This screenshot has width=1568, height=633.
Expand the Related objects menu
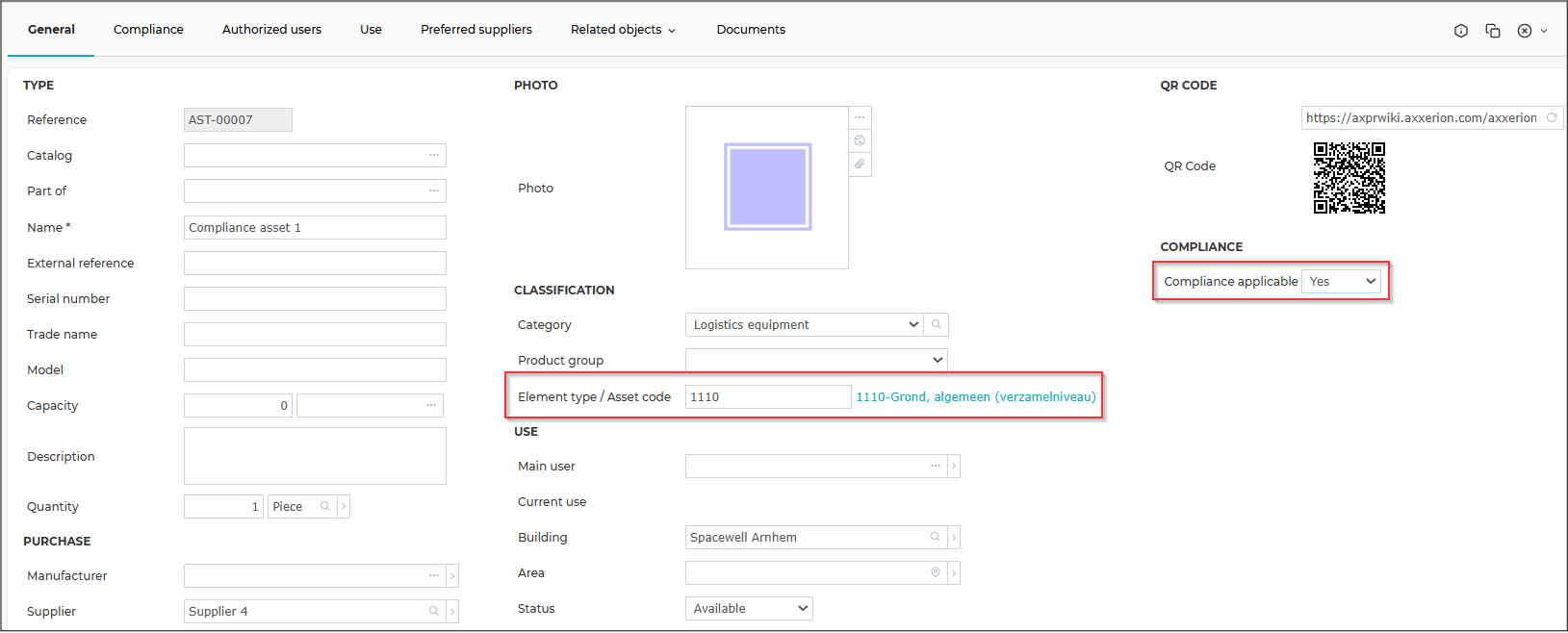pos(624,30)
